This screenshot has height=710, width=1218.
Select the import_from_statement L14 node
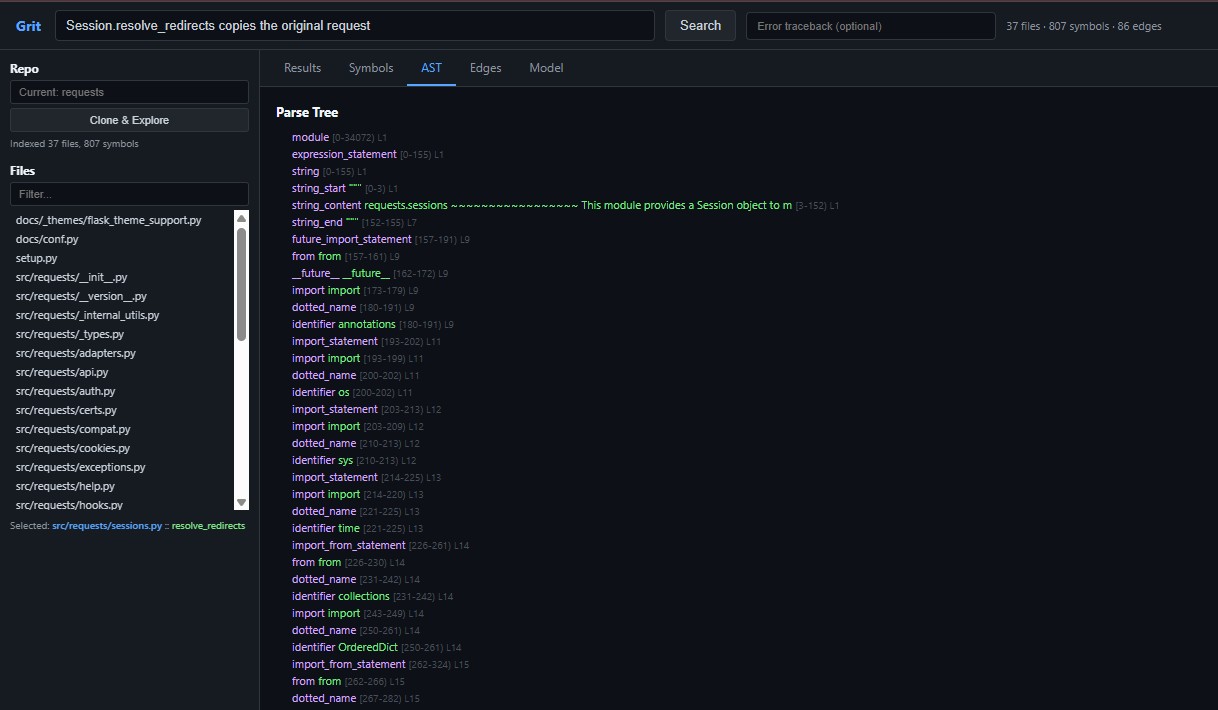coord(380,545)
